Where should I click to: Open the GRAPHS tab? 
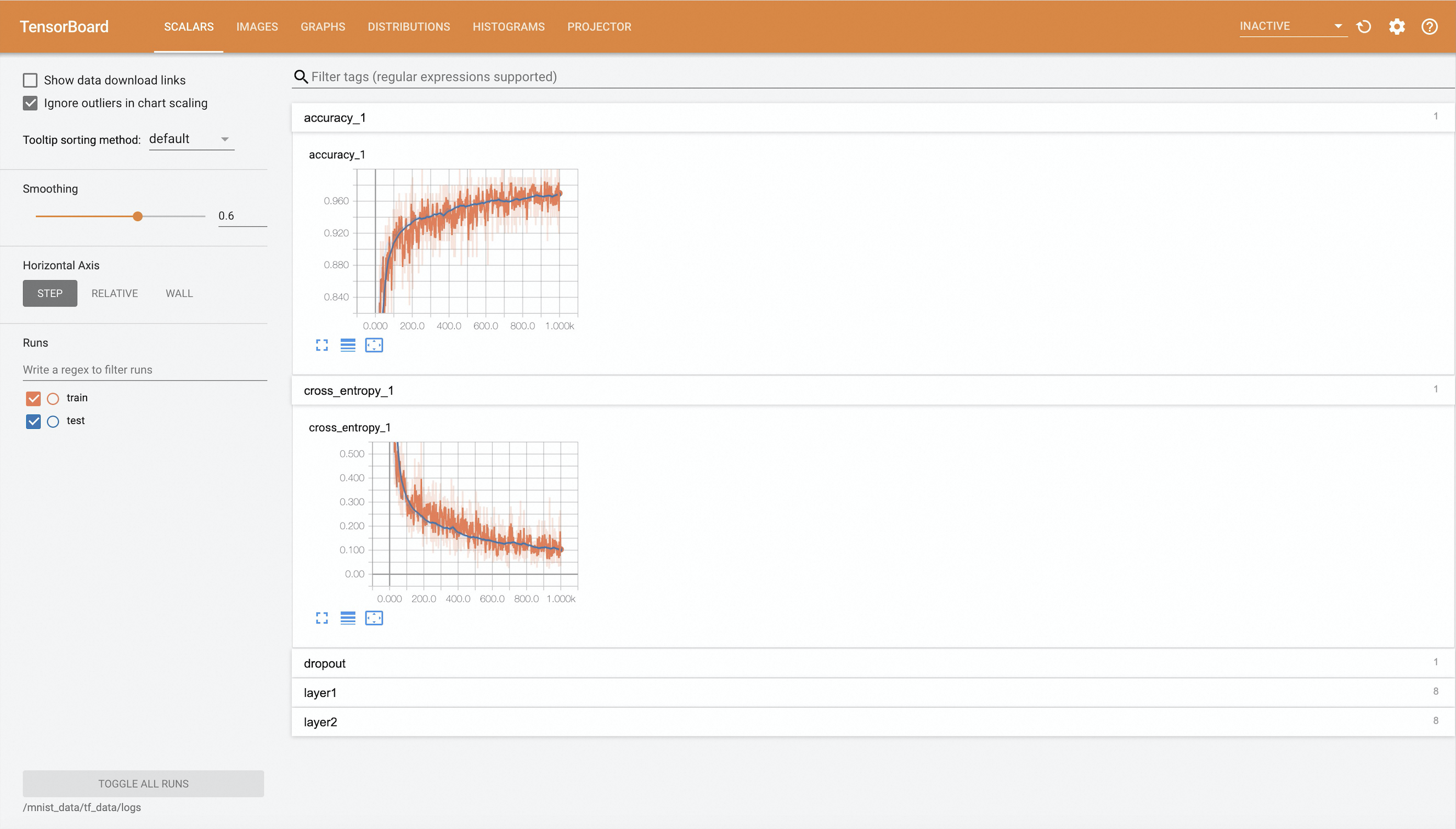(323, 27)
